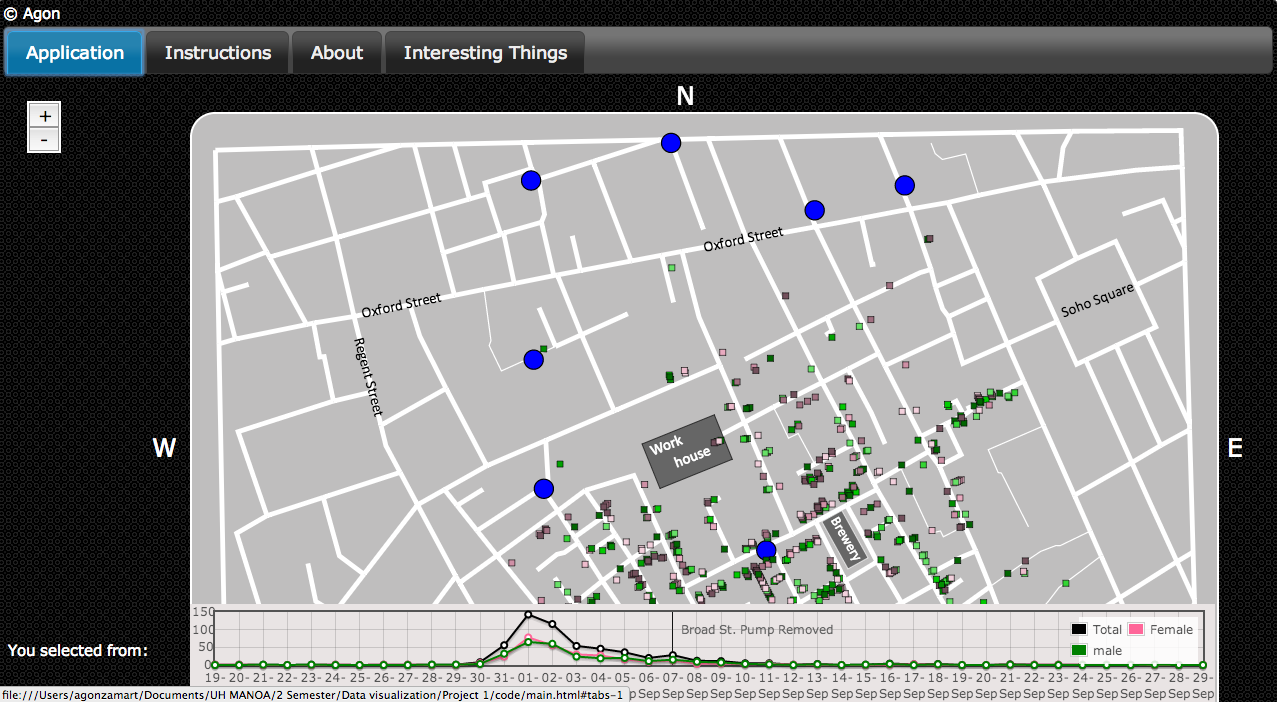Screen dimensions: 1277x702
Task: Click the 10- date label on the chart axis
Action: click(744, 678)
